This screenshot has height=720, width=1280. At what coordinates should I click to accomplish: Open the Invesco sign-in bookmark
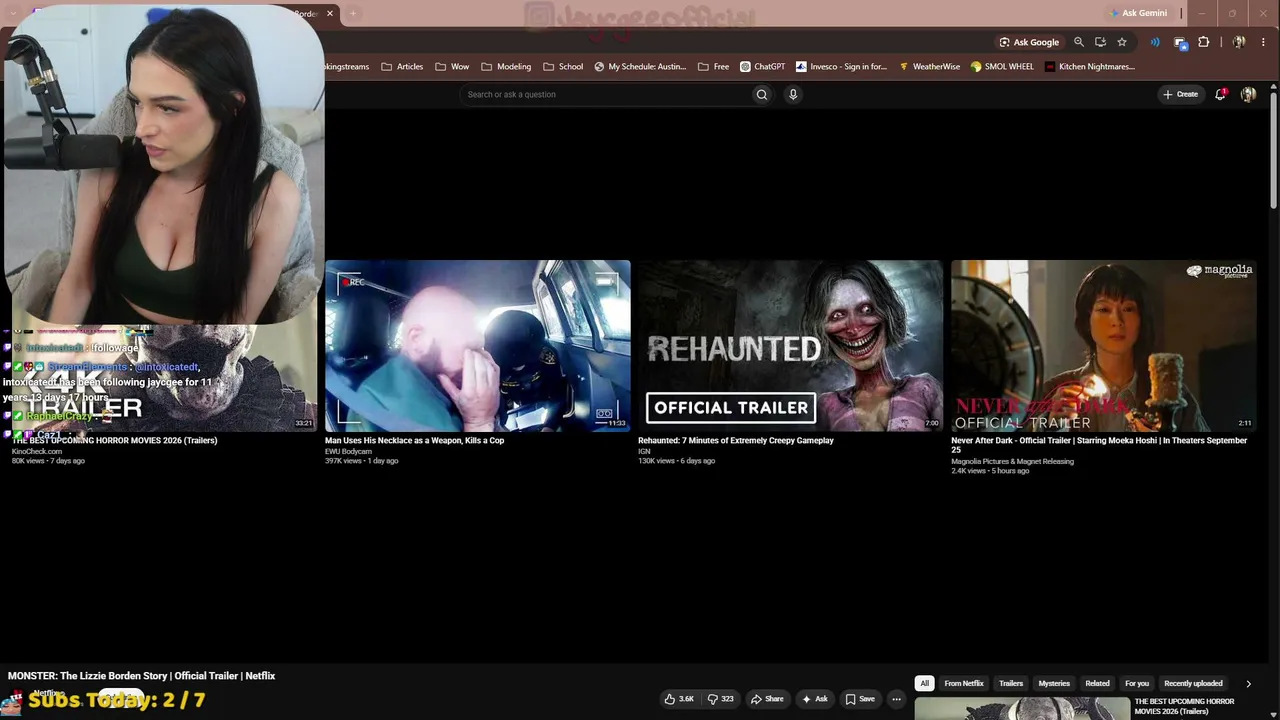[841, 67]
